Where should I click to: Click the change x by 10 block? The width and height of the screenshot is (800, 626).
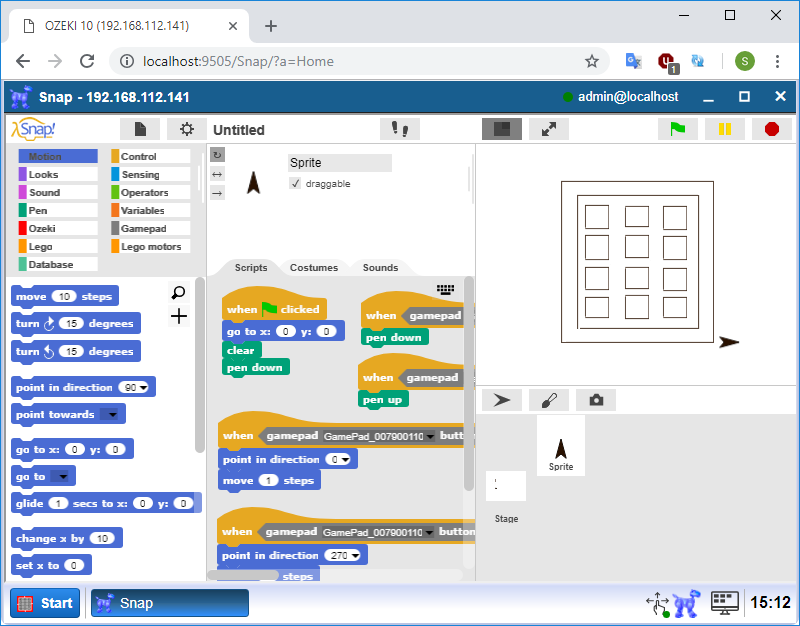66,538
